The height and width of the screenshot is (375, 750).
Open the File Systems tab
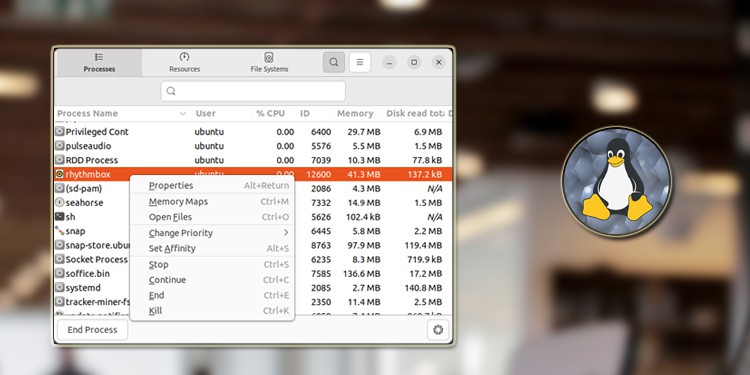tap(269, 63)
